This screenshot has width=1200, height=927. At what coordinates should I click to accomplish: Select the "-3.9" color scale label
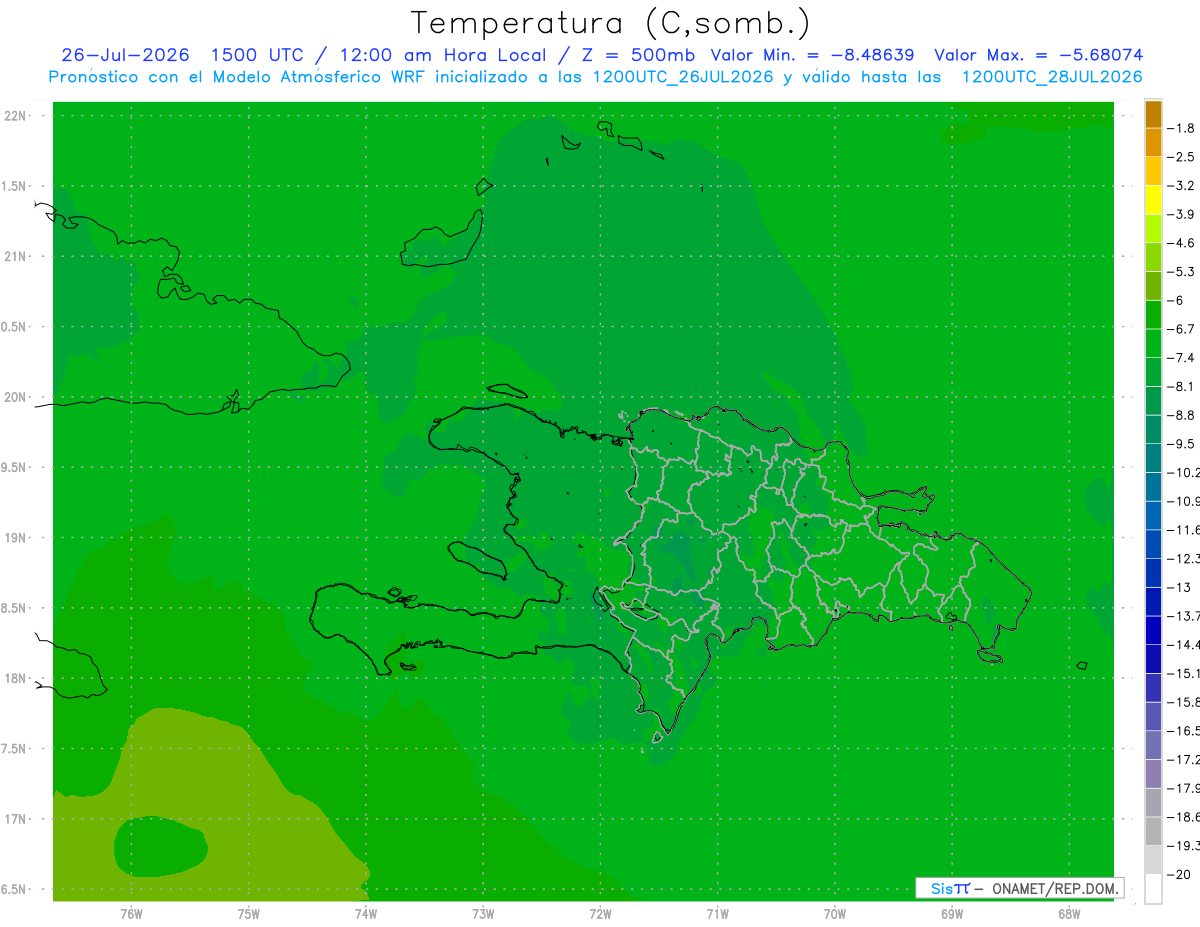(1181, 214)
